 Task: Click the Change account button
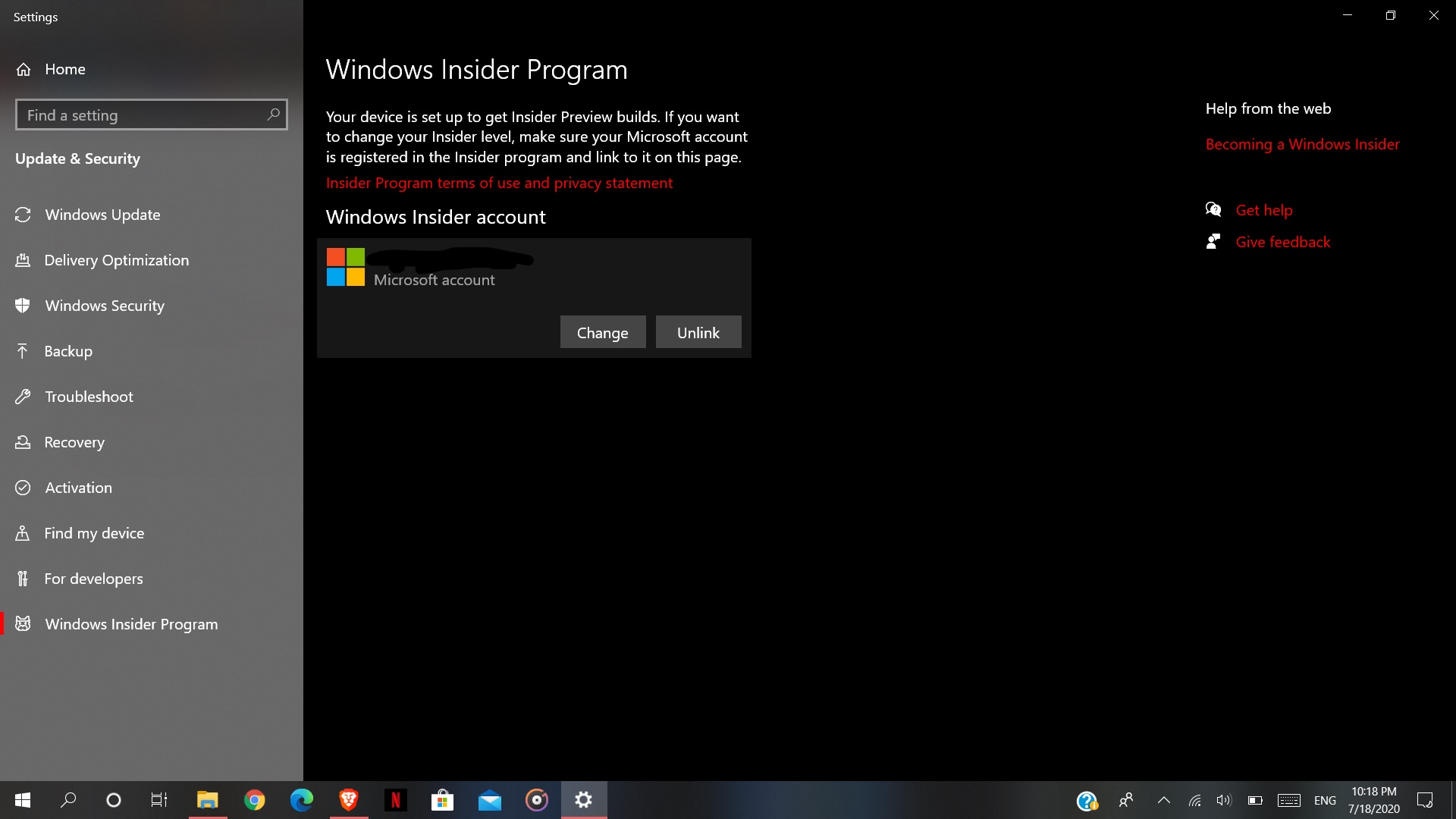click(603, 332)
